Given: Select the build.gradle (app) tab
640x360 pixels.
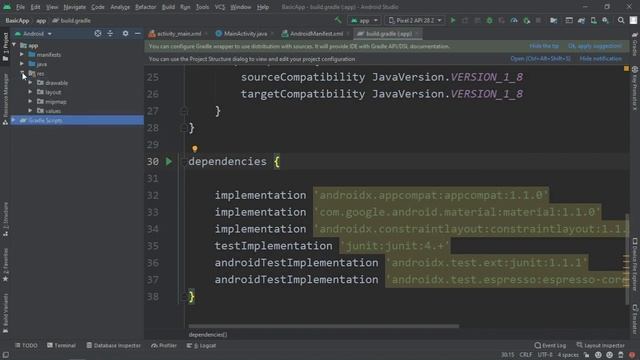Looking at the screenshot, I should [388, 33].
